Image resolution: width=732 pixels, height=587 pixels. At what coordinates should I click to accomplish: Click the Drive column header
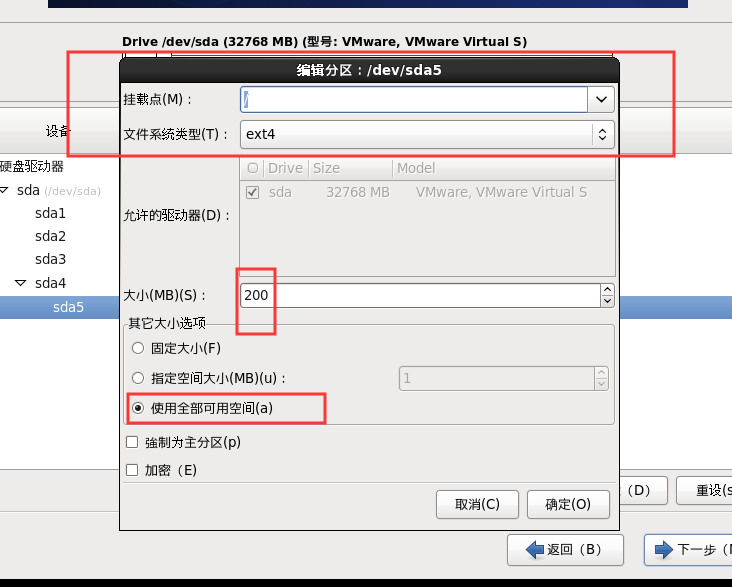pos(285,168)
